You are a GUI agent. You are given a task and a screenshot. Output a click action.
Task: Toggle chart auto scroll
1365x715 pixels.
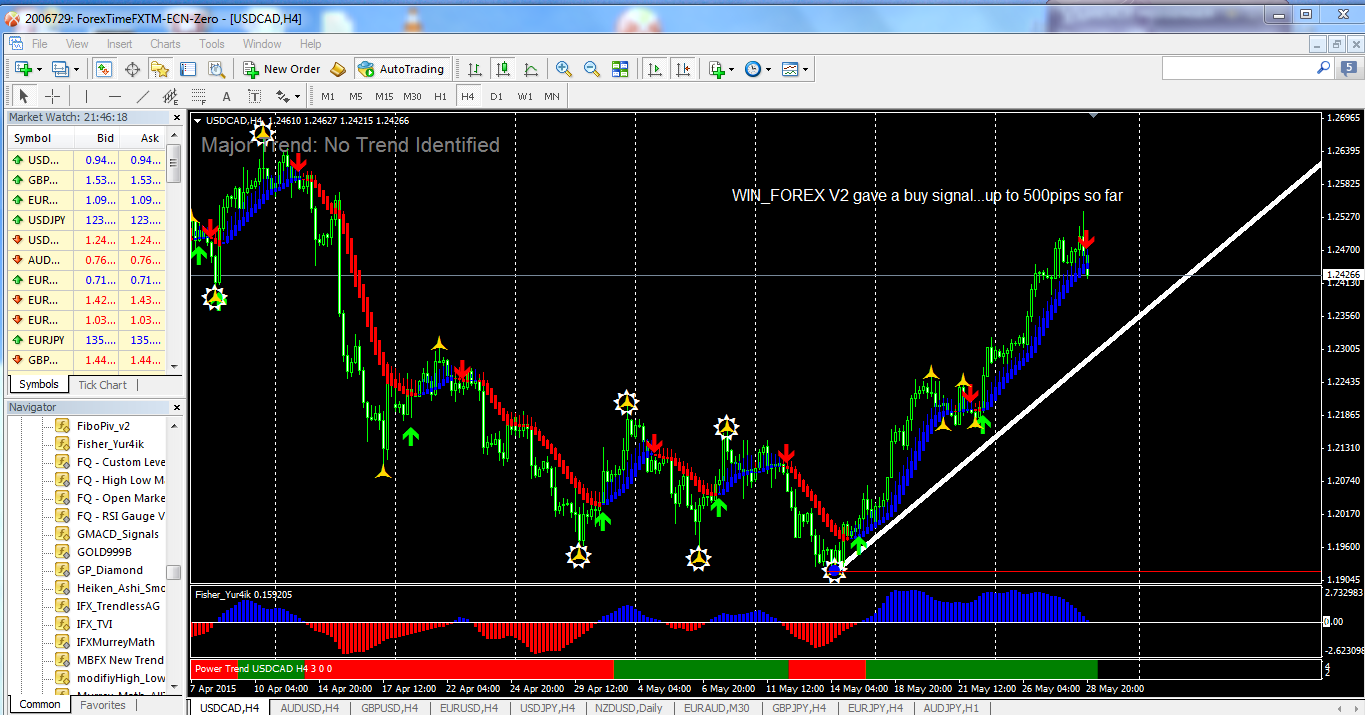click(655, 69)
